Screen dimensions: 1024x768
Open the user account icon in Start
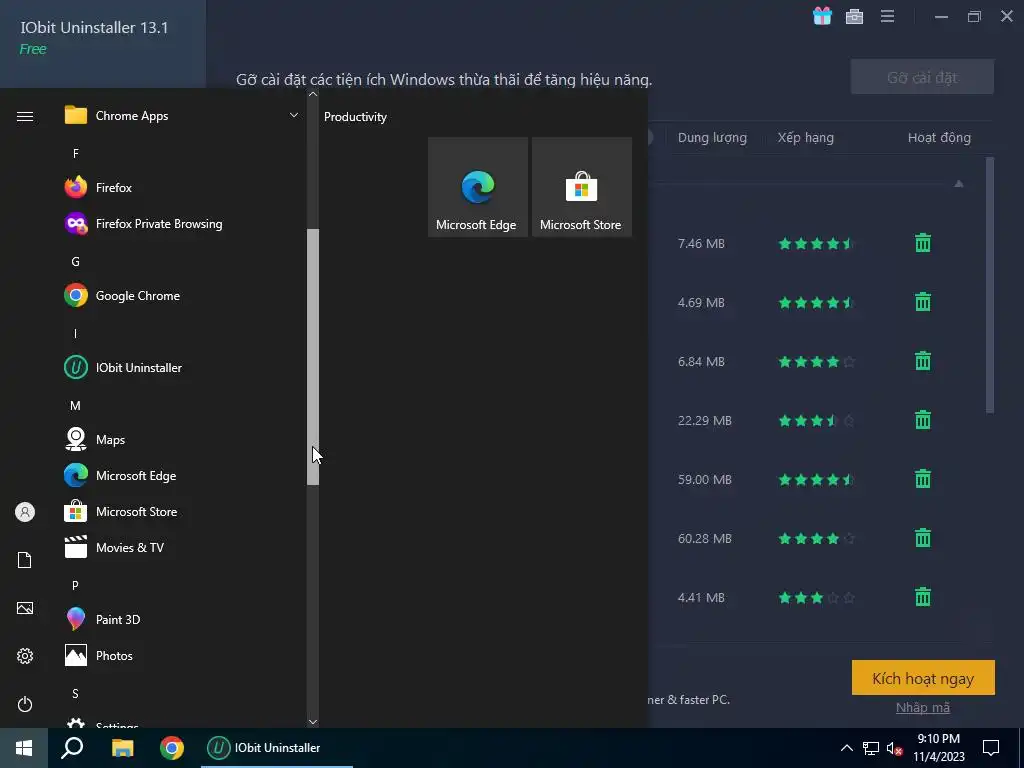pos(25,512)
